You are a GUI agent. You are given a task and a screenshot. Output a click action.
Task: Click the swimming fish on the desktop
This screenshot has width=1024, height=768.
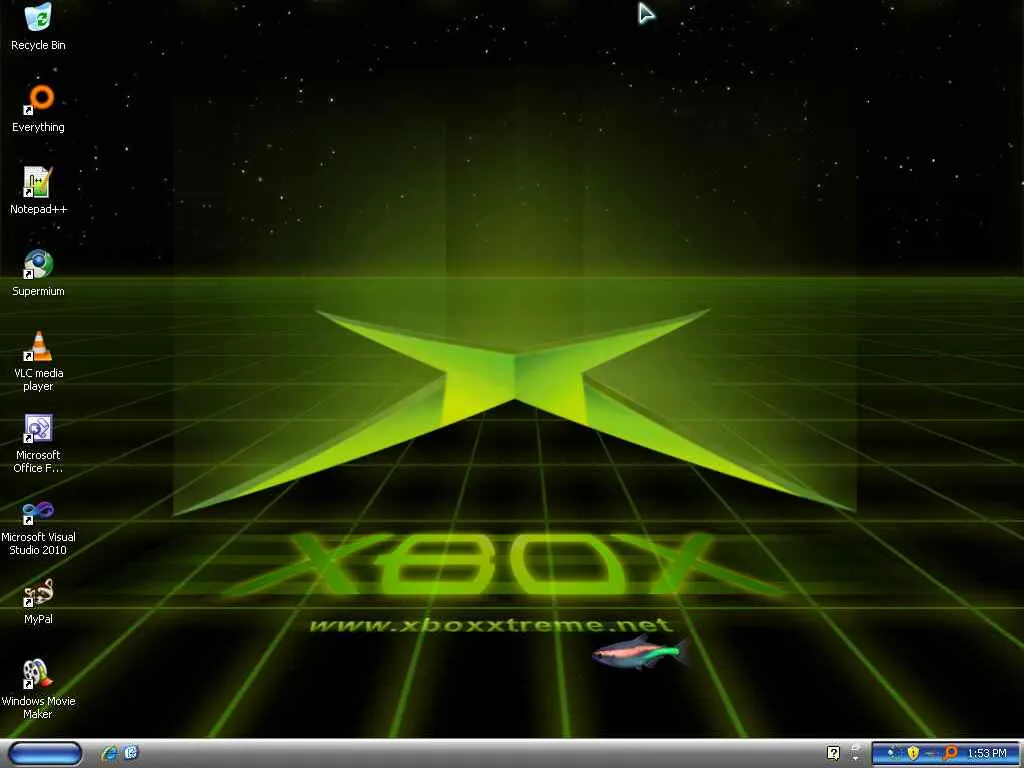tap(641, 653)
